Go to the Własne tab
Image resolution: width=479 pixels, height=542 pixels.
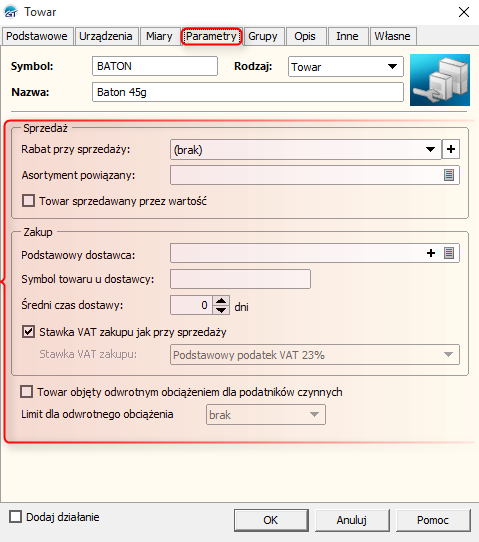393,36
